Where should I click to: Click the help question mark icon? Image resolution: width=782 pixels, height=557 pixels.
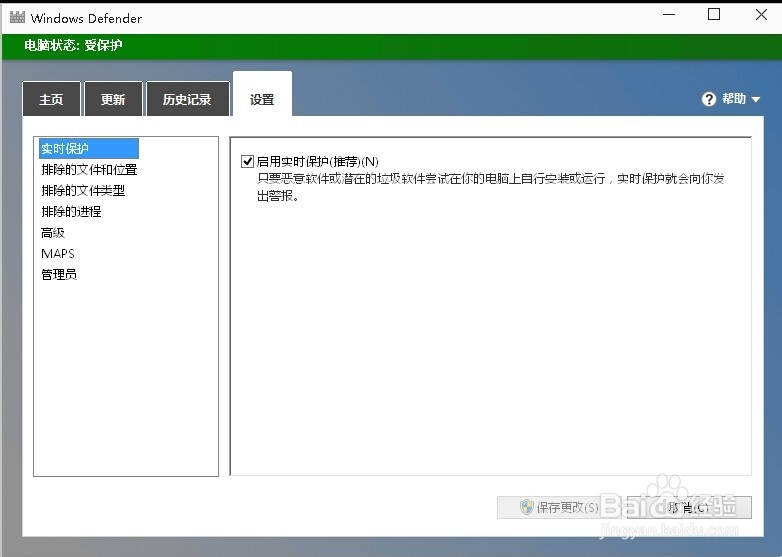(709, 99)
